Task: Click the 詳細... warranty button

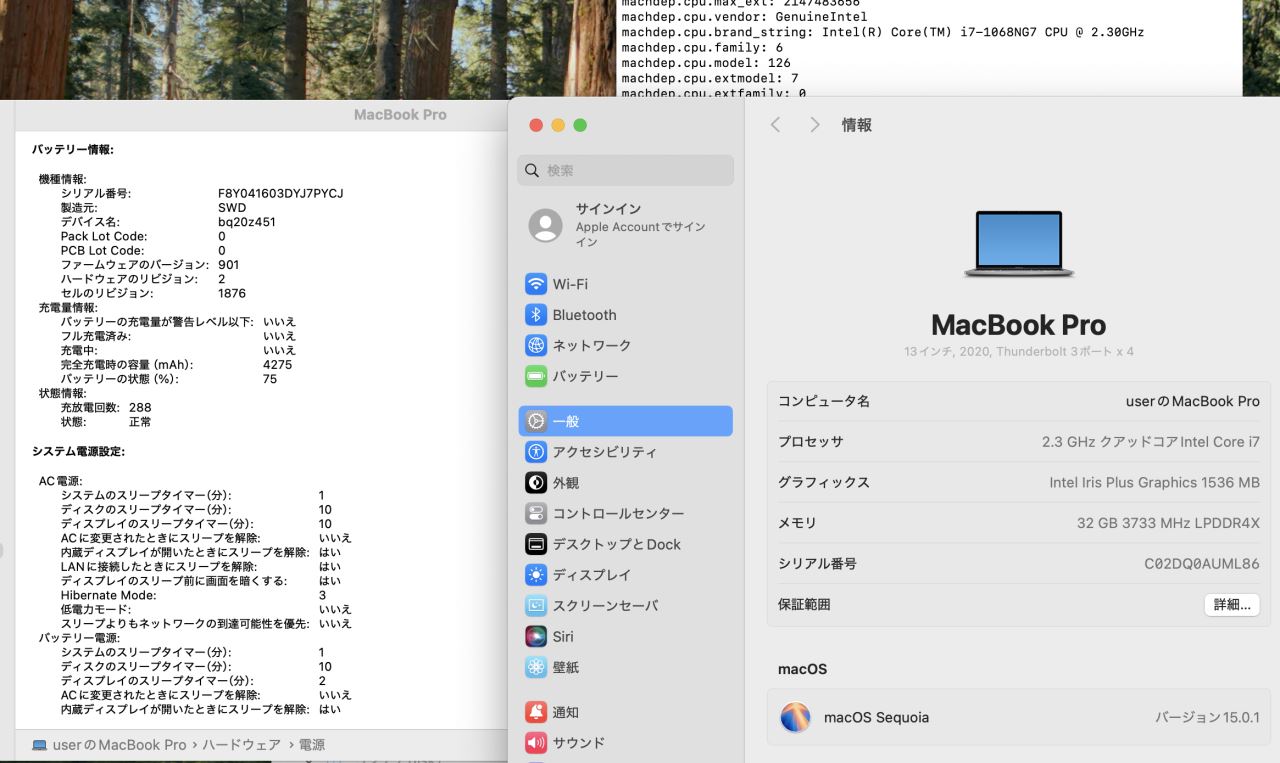Action: [1232, 605]
